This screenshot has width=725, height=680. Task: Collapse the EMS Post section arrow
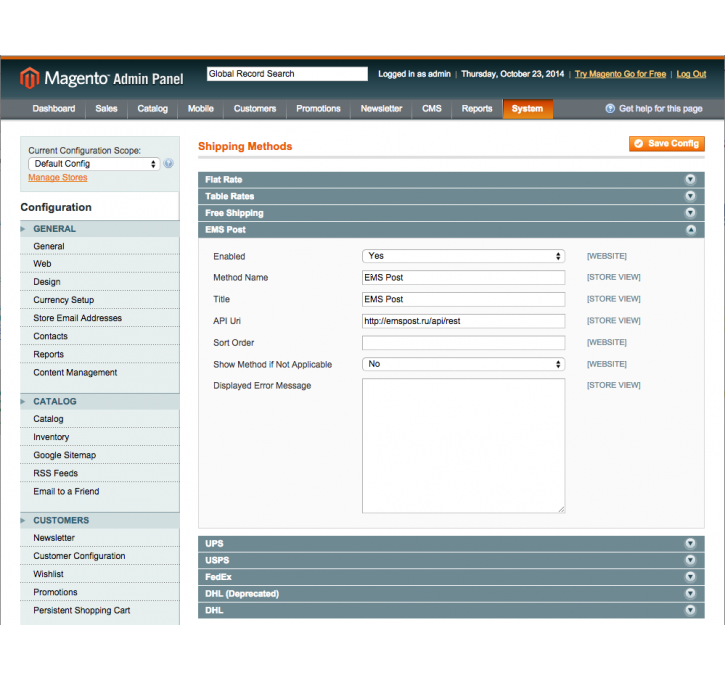(691, 230)
